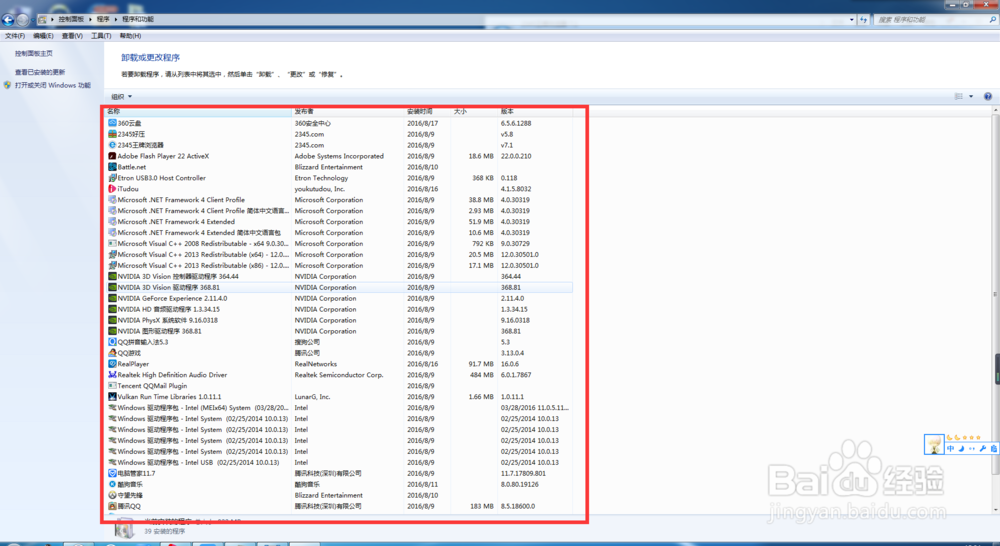This screenshot has width=1000, height=546.
Task: Click publisher cell youkutudou, Inc.
Action: (320, 189)
